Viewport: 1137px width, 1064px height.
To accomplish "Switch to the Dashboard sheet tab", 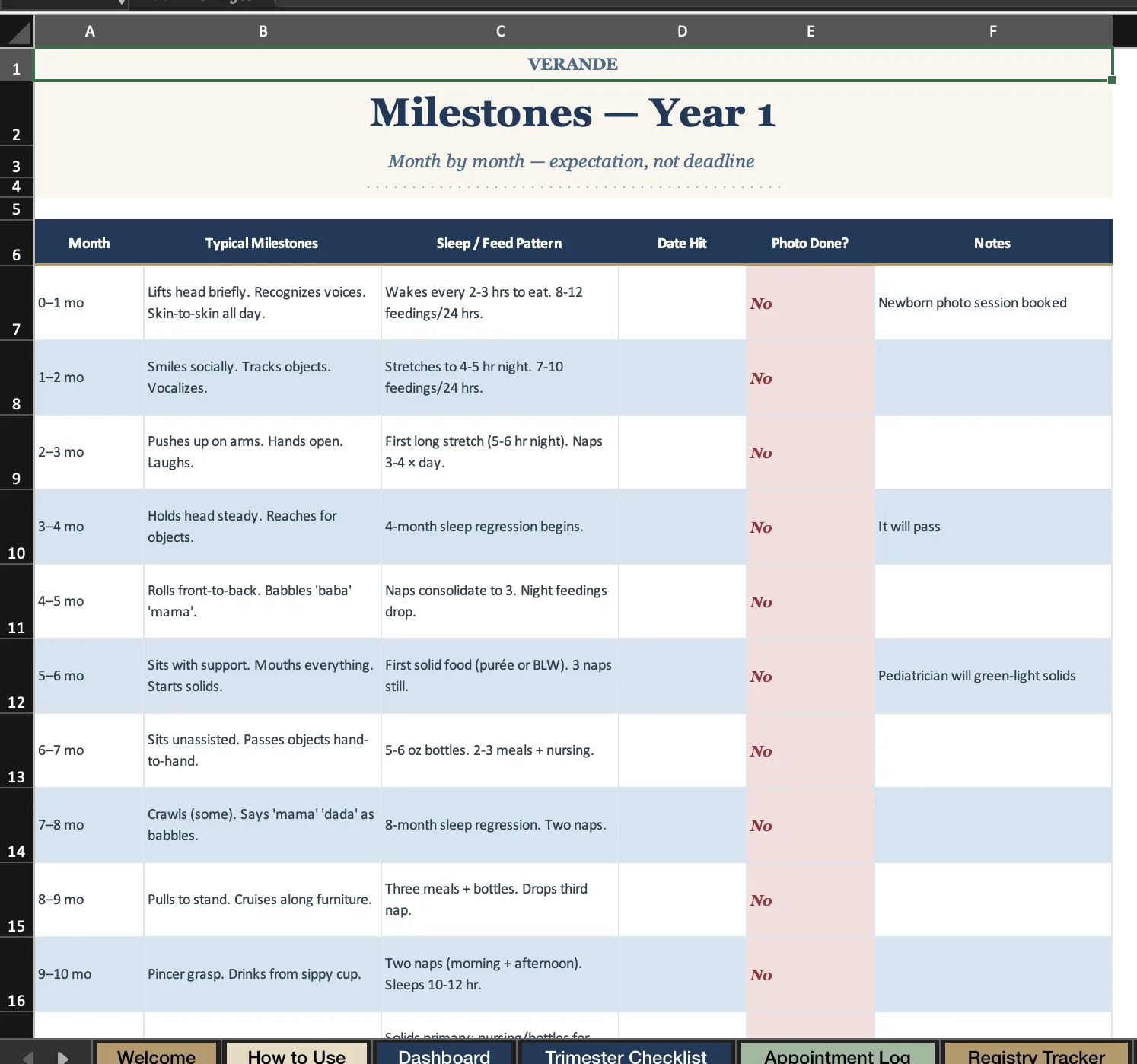I will [444, 1055].
